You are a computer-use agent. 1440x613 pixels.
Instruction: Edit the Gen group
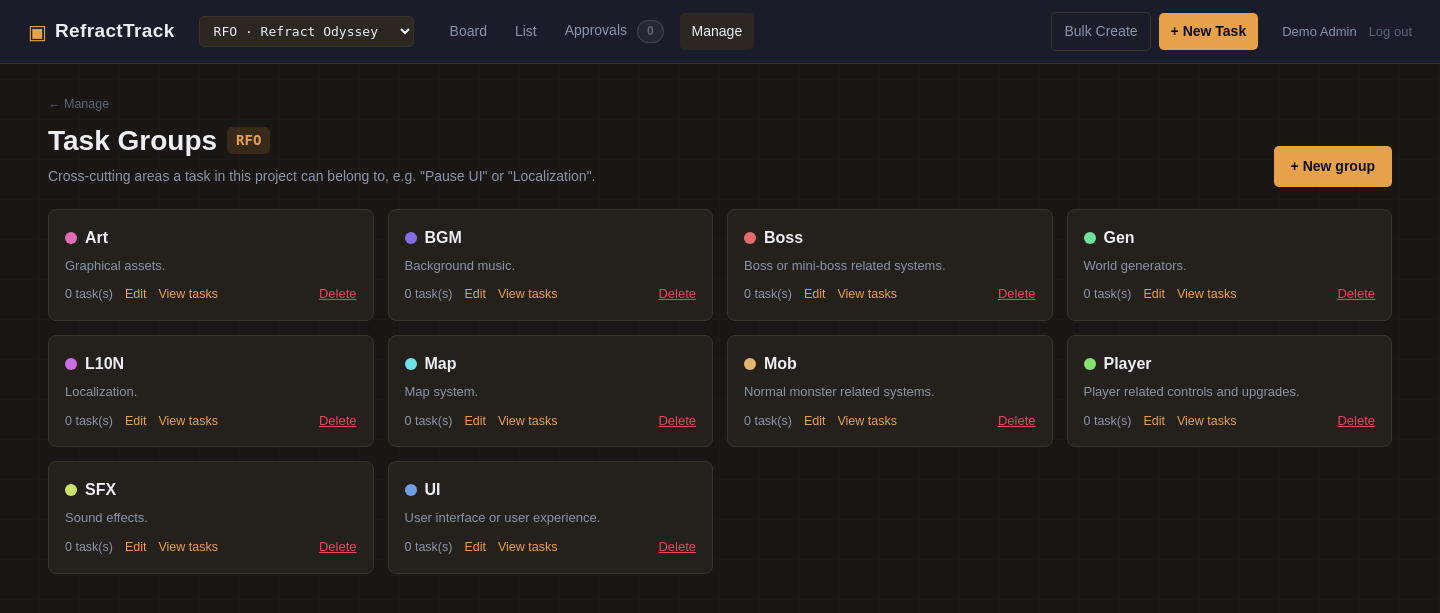1154,294
